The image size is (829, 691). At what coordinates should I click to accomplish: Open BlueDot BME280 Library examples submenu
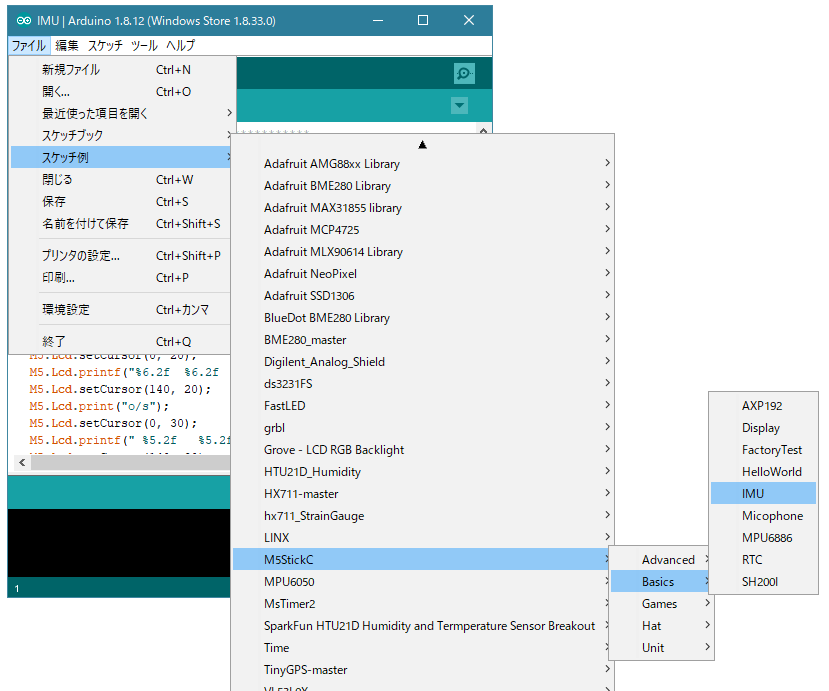[x=423, y=318]
